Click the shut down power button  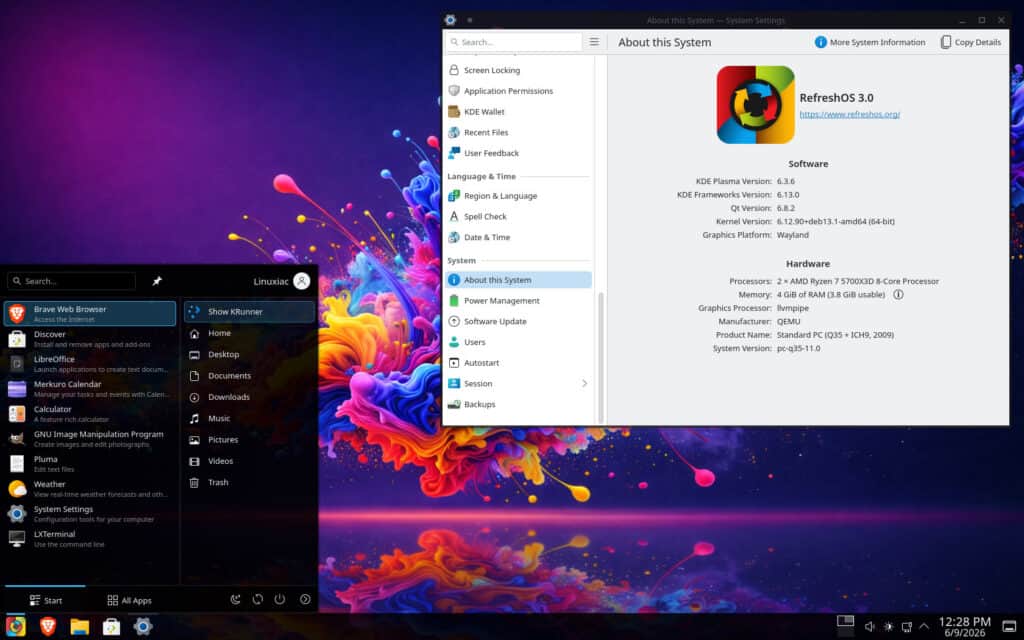pyautogui.click(x=280, y=600)
